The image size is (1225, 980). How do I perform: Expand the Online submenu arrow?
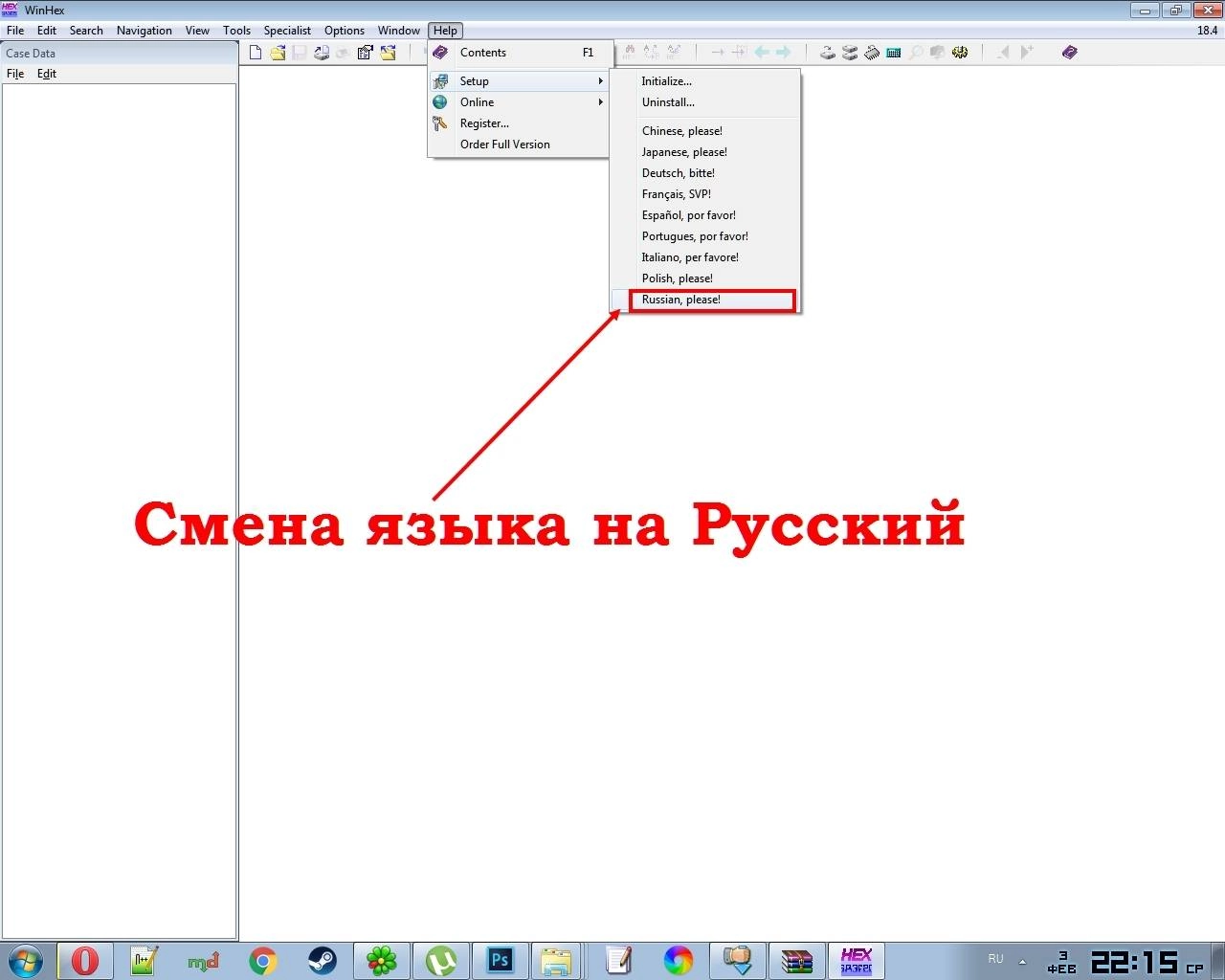coord(601,102)
